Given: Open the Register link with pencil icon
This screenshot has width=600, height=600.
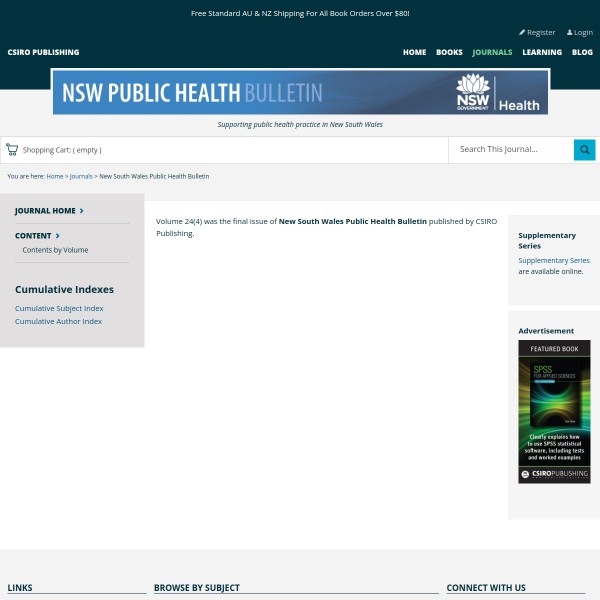Looking at the screenshot, I should point(537,32).
